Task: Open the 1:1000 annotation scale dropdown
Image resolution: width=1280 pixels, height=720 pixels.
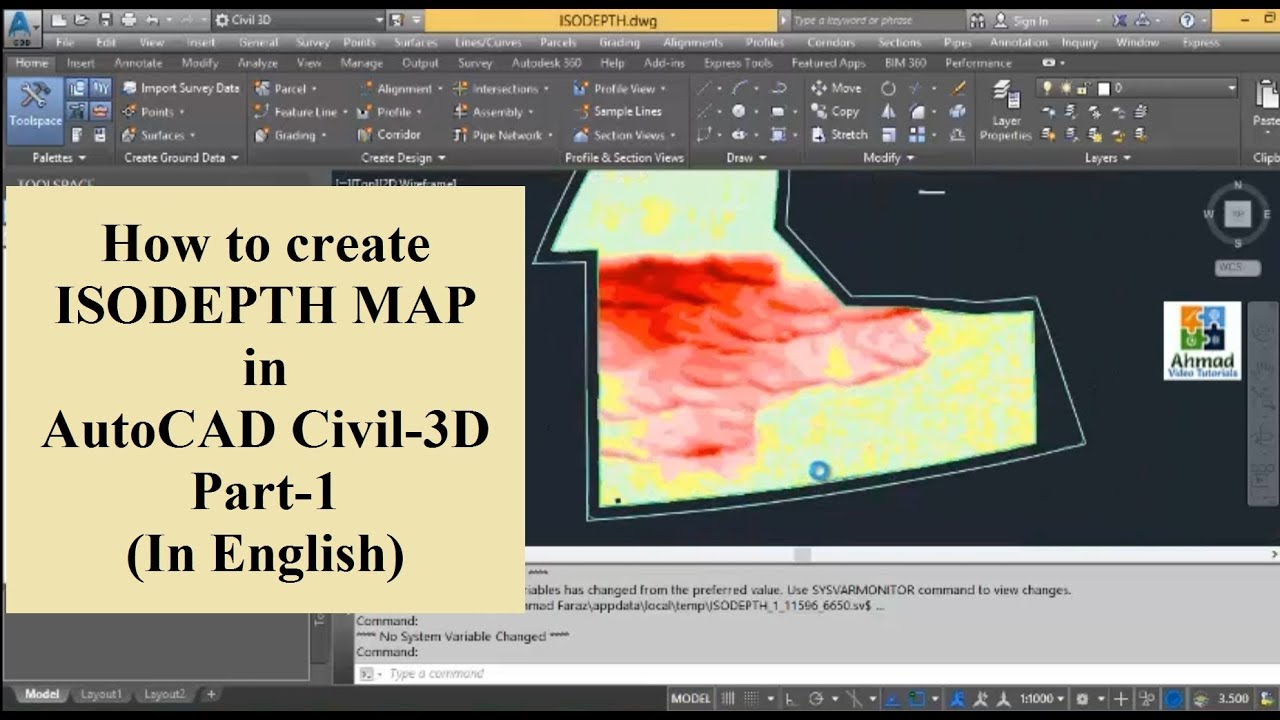Action: pyautogui.click(x=1042, y=698)
